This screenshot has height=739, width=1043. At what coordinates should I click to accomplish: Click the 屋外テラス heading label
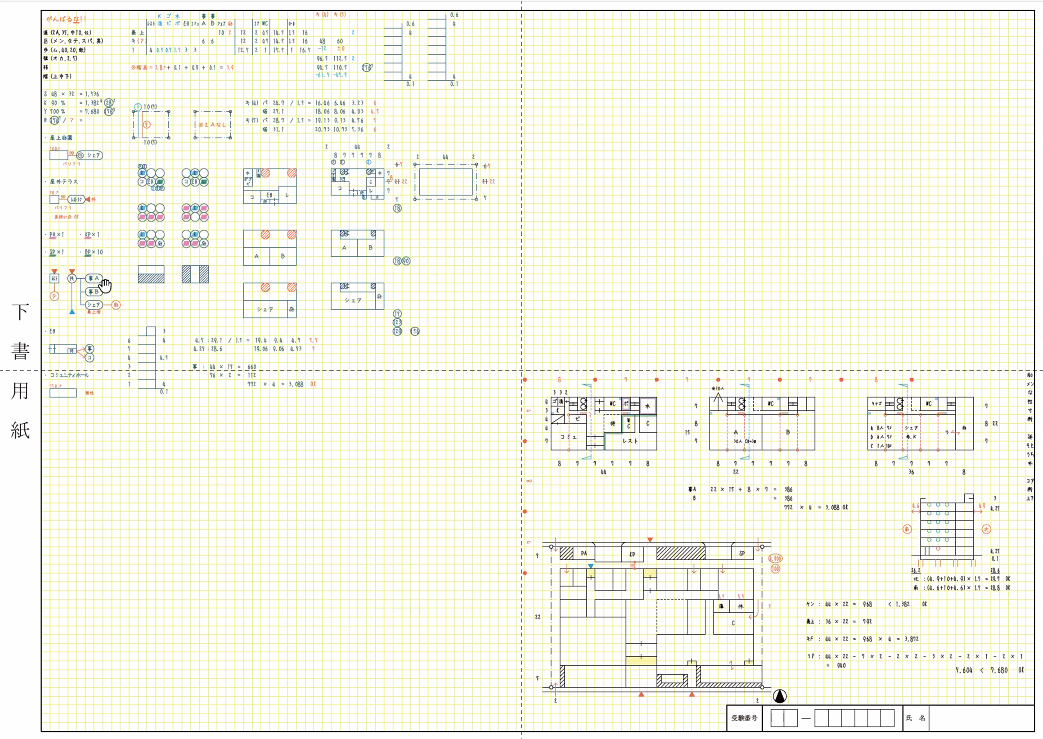pyautogui.click(x=64, y=181)
